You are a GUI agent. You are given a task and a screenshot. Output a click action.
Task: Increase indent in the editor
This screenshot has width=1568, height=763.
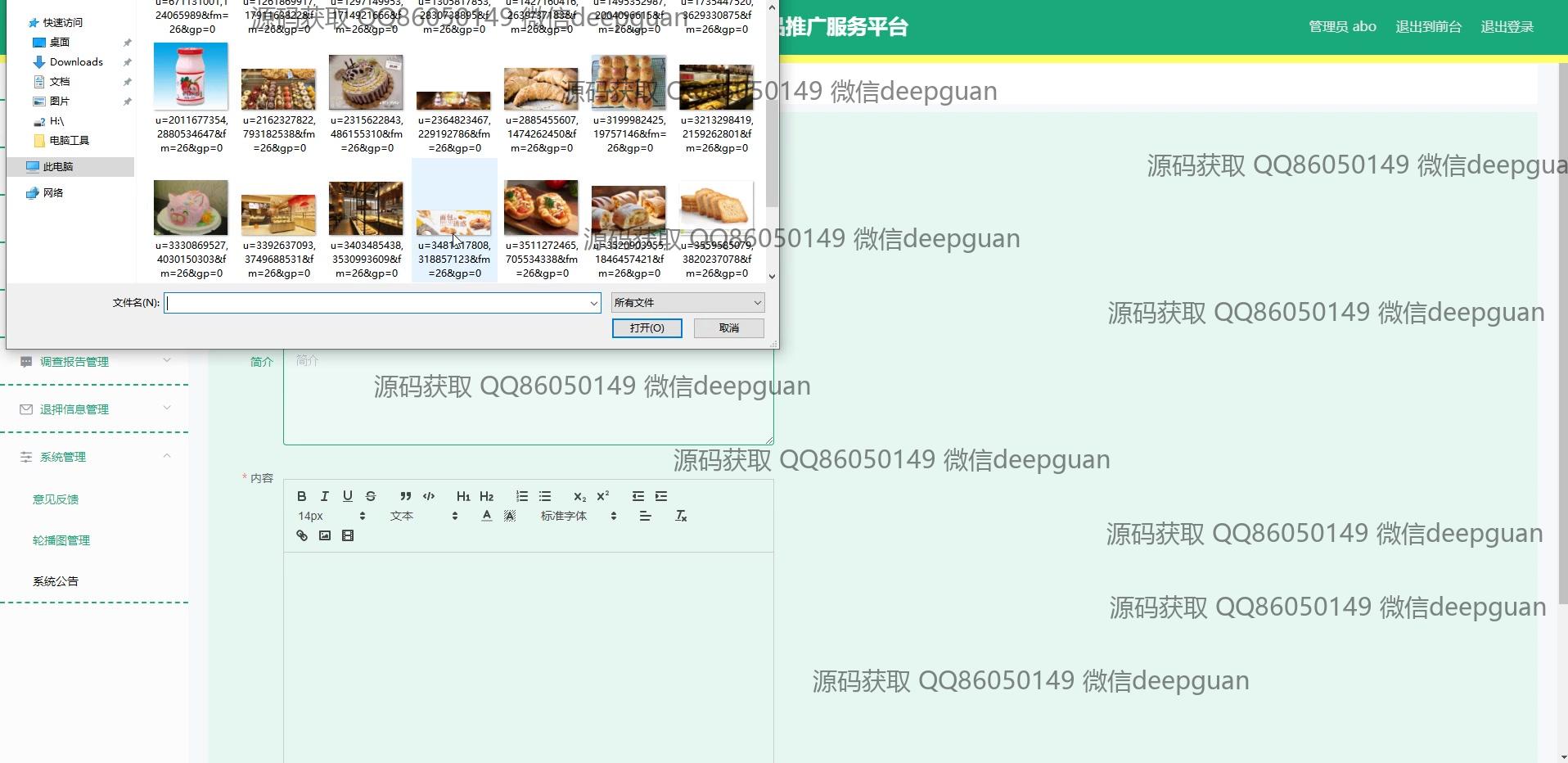(661, 496)
